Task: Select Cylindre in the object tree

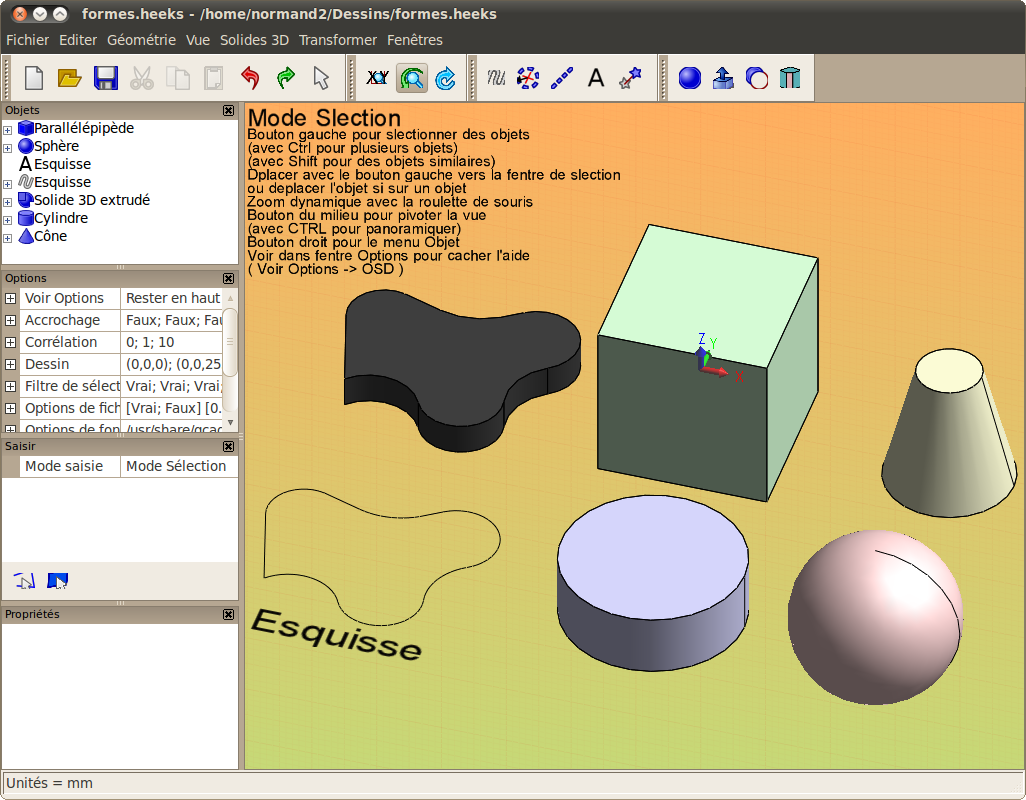Action: click(61, 218)
